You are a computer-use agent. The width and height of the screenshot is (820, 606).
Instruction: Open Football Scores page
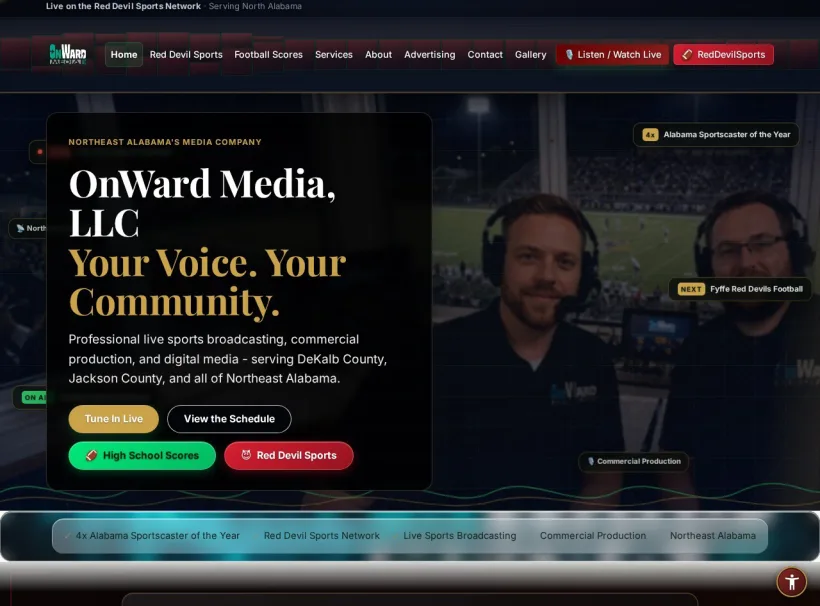(268, 54)
